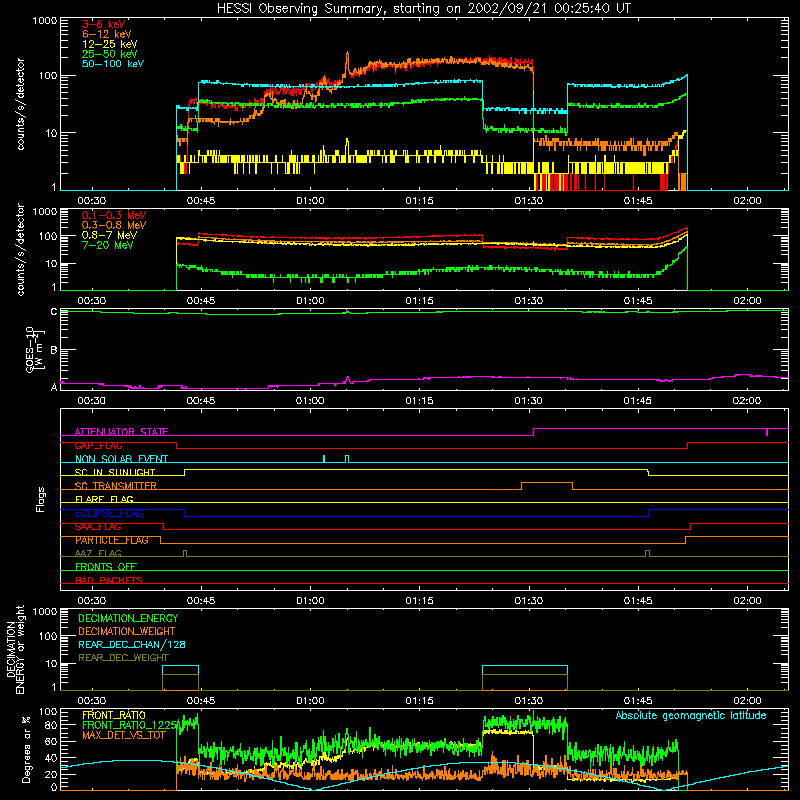
Task: Select the 6-12 keV legend label
Action: point(107,34)
